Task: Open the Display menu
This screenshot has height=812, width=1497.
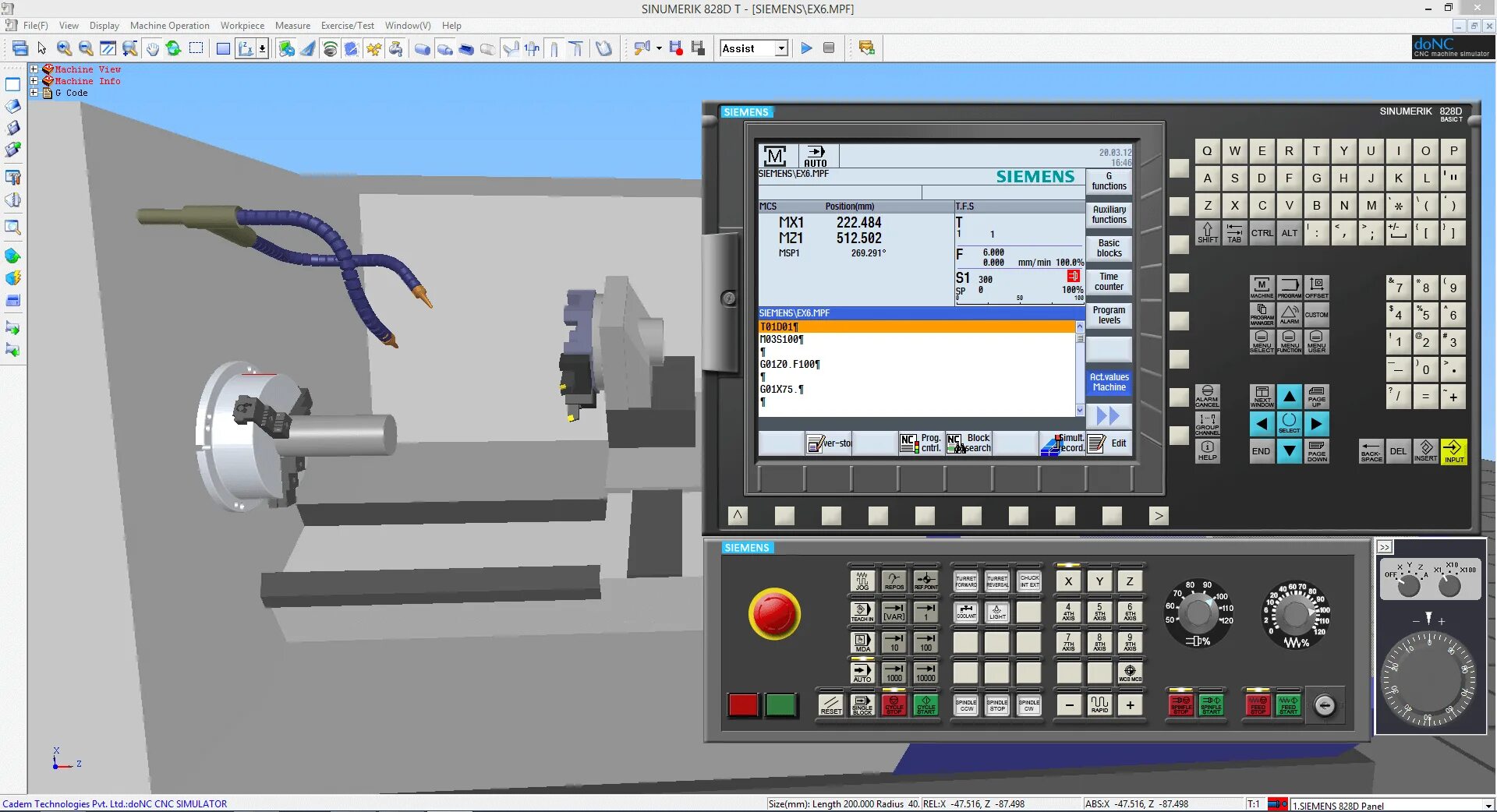Action: click(104, 26)
